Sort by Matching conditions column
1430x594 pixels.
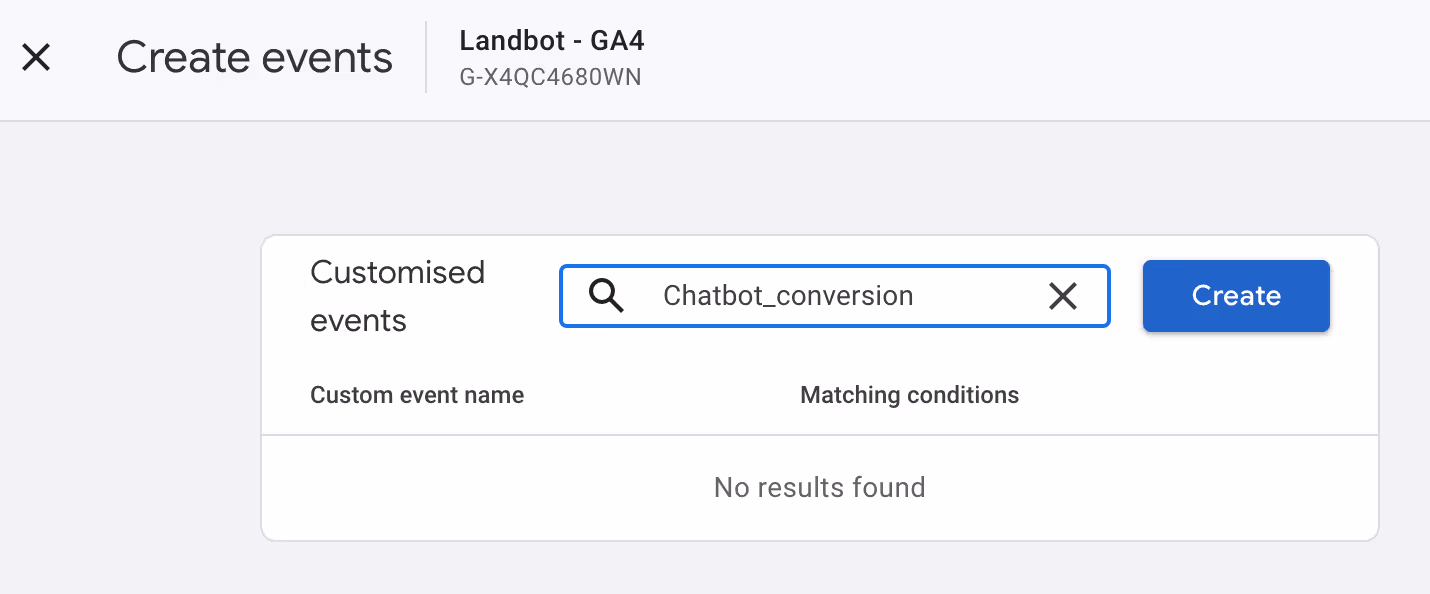coord(909,395)
